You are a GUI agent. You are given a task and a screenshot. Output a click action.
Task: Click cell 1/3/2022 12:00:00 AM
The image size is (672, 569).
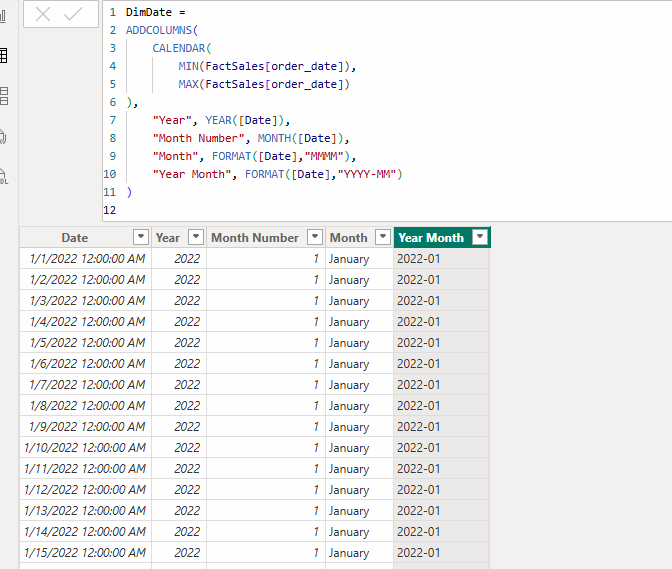coord(87,301)
